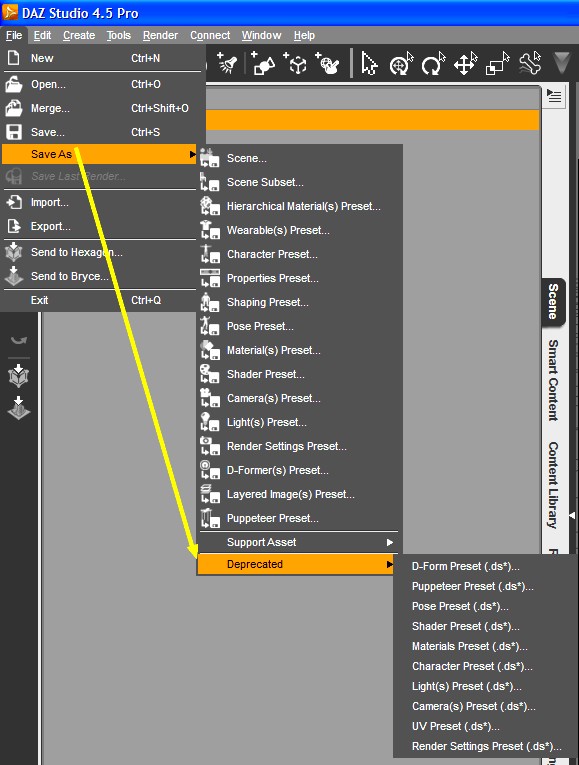
Task: Click the New document icon
Action: click(x=14, y=58)
